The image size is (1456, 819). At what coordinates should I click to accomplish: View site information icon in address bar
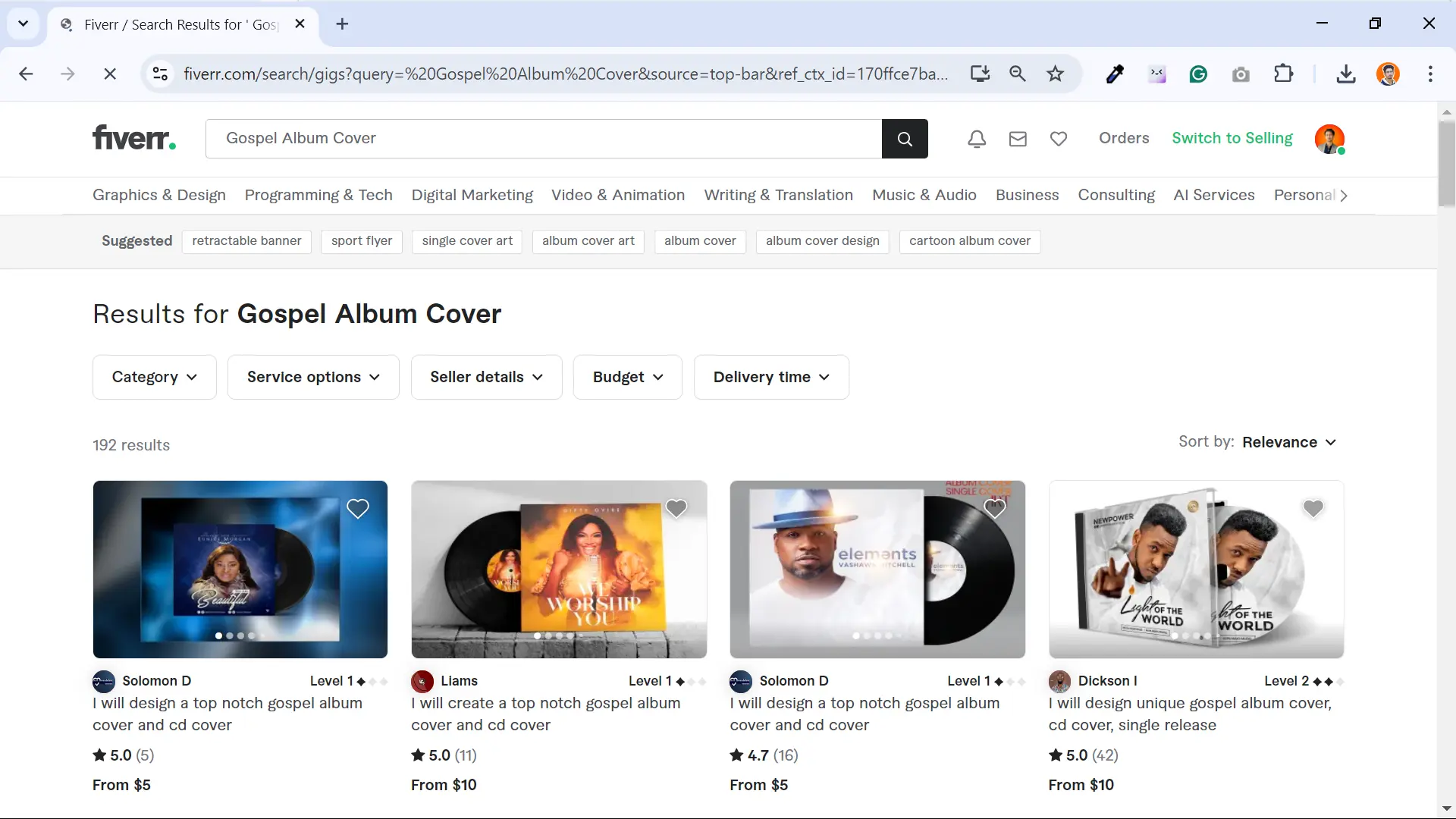pos(160,74)
